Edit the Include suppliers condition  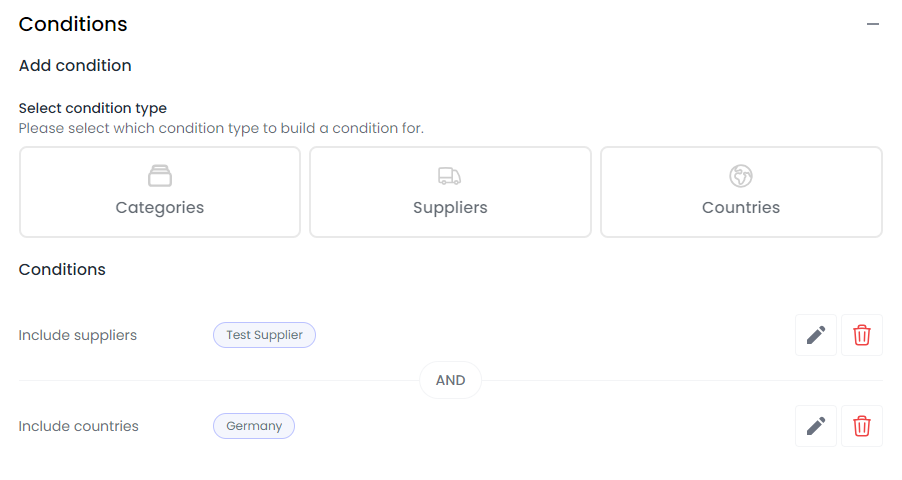click(x=816, y=335)
